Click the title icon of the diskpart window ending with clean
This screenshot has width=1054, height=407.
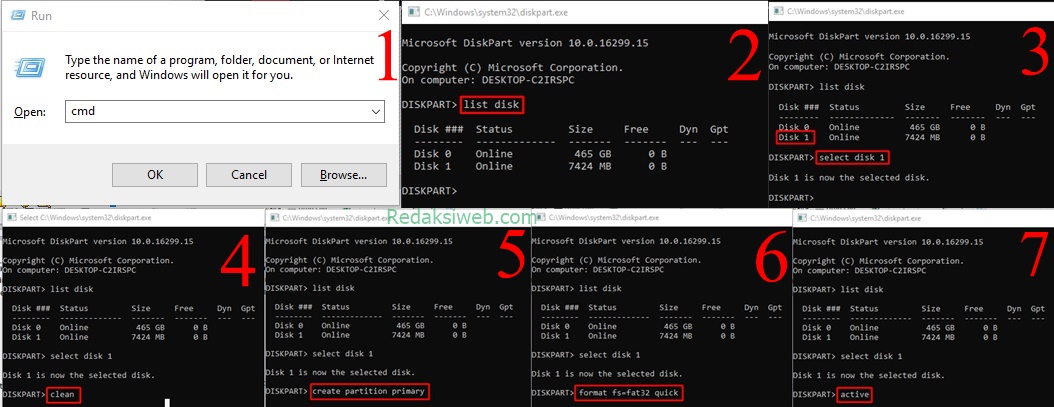click(x=11, y=218)
